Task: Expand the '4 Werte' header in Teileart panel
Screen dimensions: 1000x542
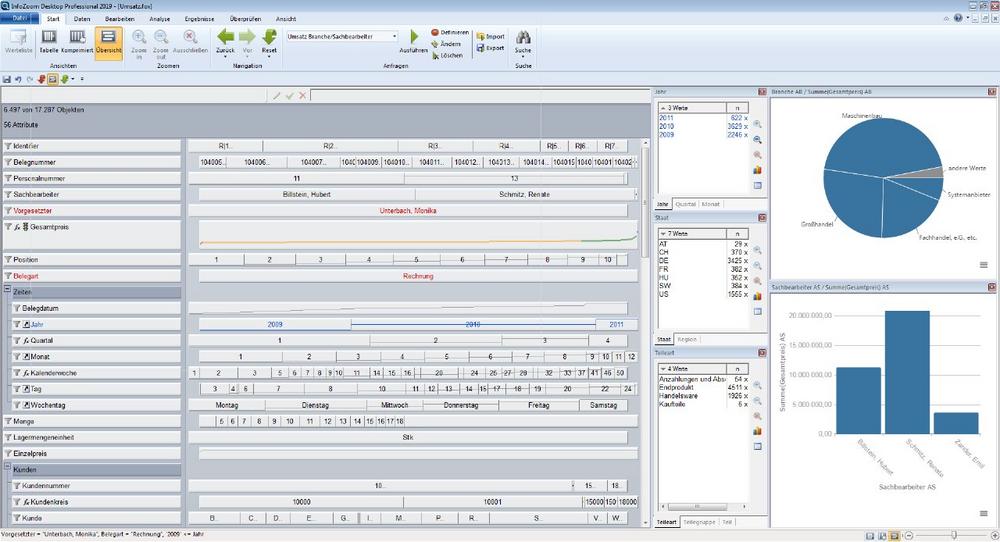Action: pyautogui.click(x=691, y=369)
